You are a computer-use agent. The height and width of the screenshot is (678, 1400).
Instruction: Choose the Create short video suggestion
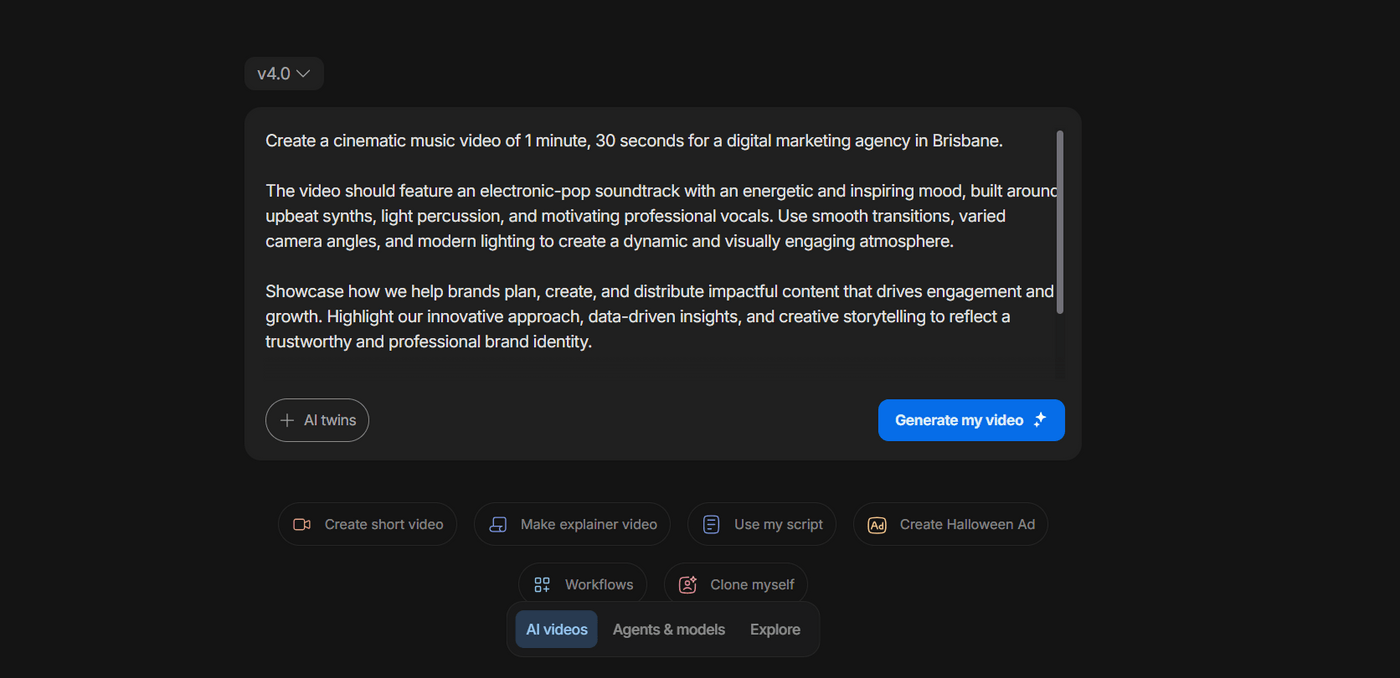coord(383,525)
